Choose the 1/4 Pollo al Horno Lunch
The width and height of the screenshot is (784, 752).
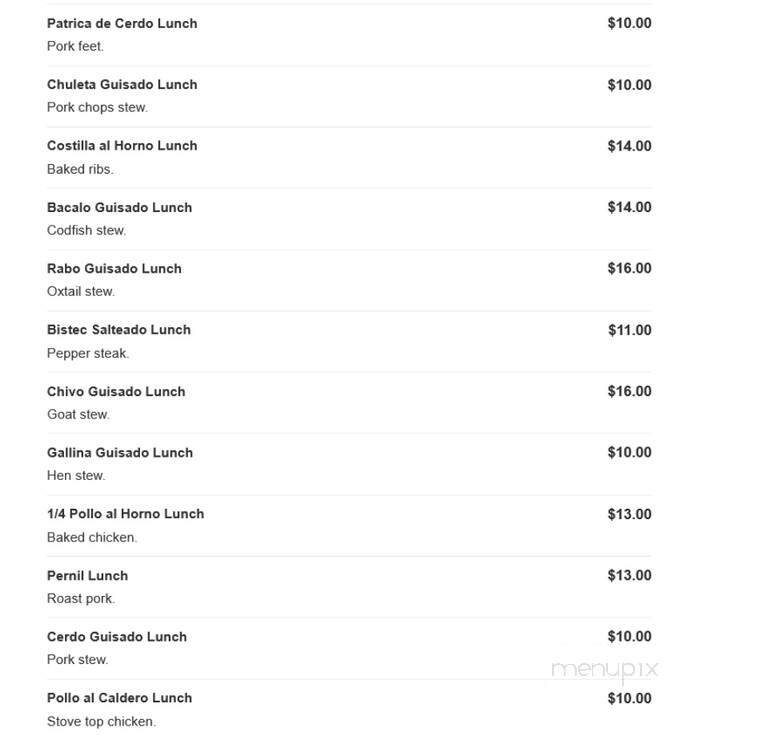126,514
